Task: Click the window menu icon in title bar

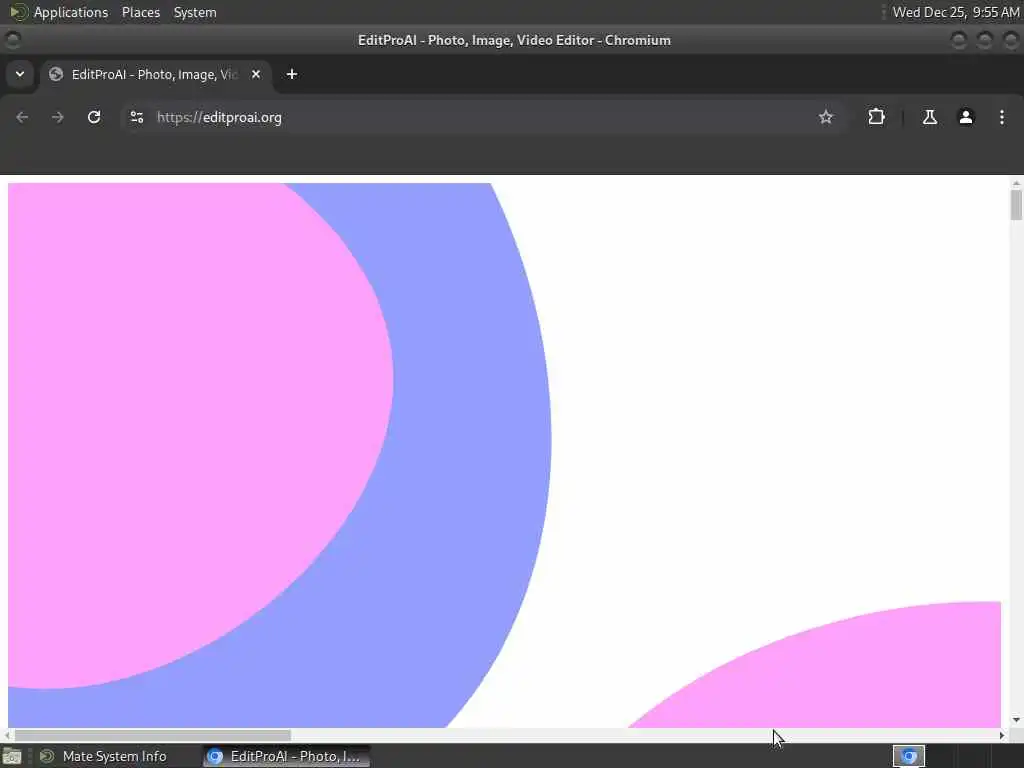Action: pyautogui.click(x=12, y=40)
